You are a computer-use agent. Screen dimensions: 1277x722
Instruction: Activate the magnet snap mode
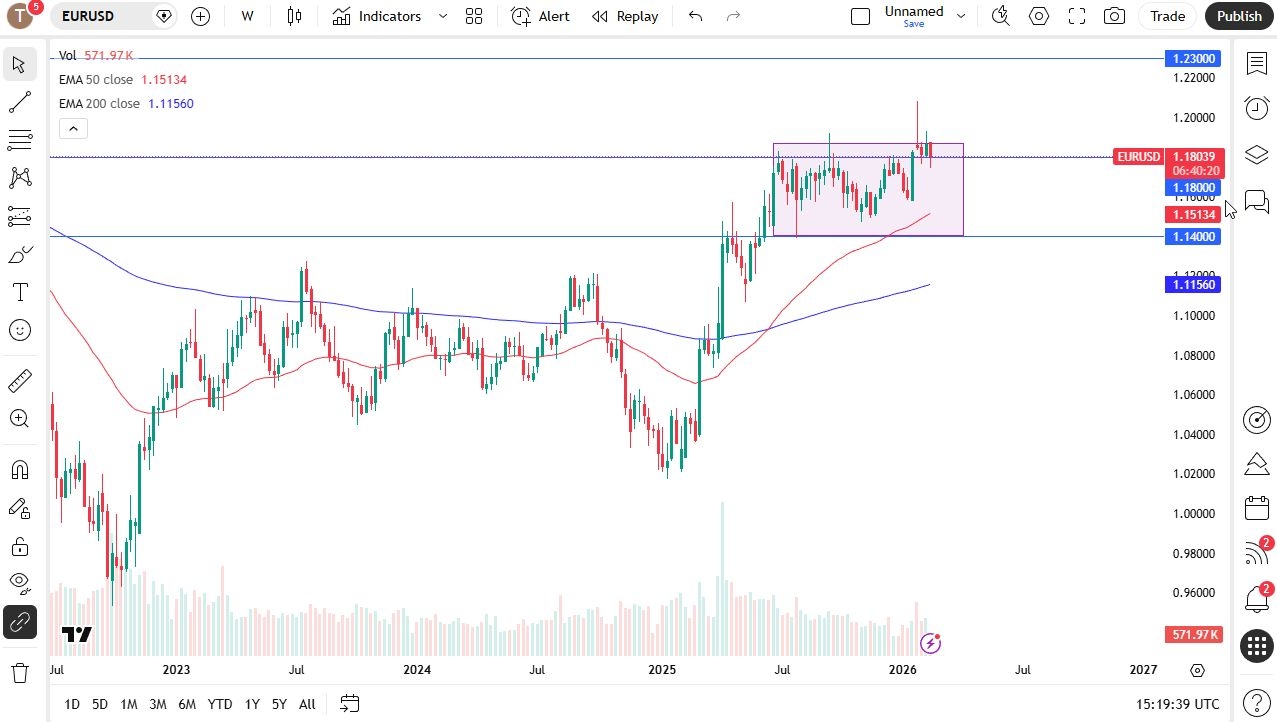[19, 470]
